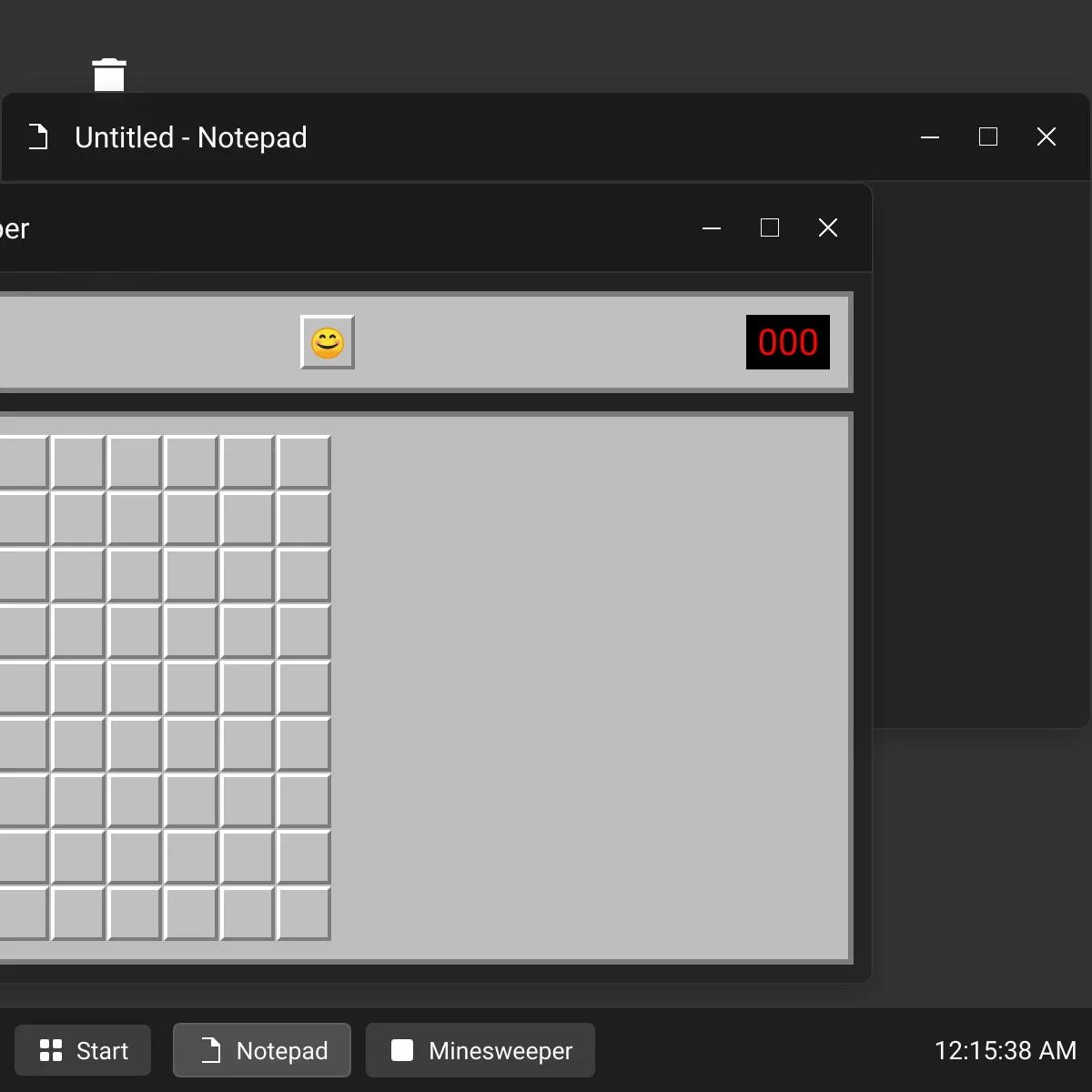Maximize the Minesweeper window
Image resolution: width=1092 pixels, height=1092 pixels.
[770, 227]
